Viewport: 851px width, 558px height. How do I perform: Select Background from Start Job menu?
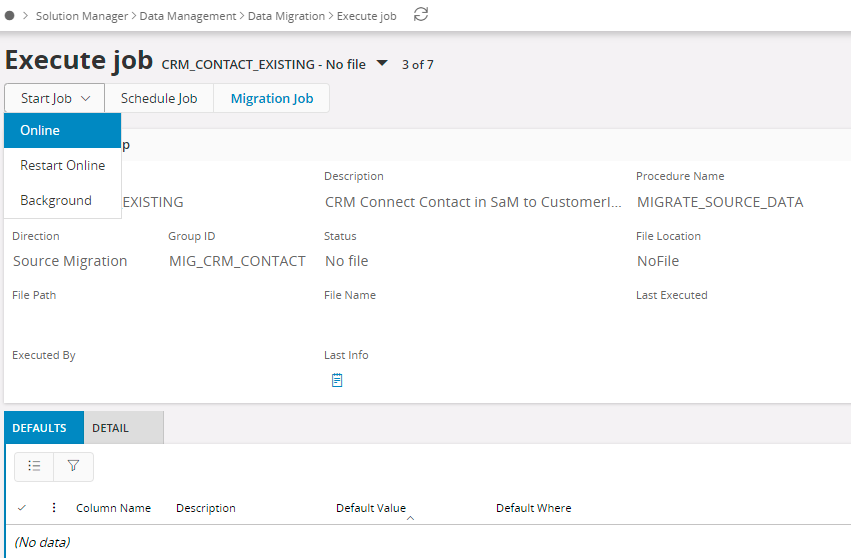56,200
